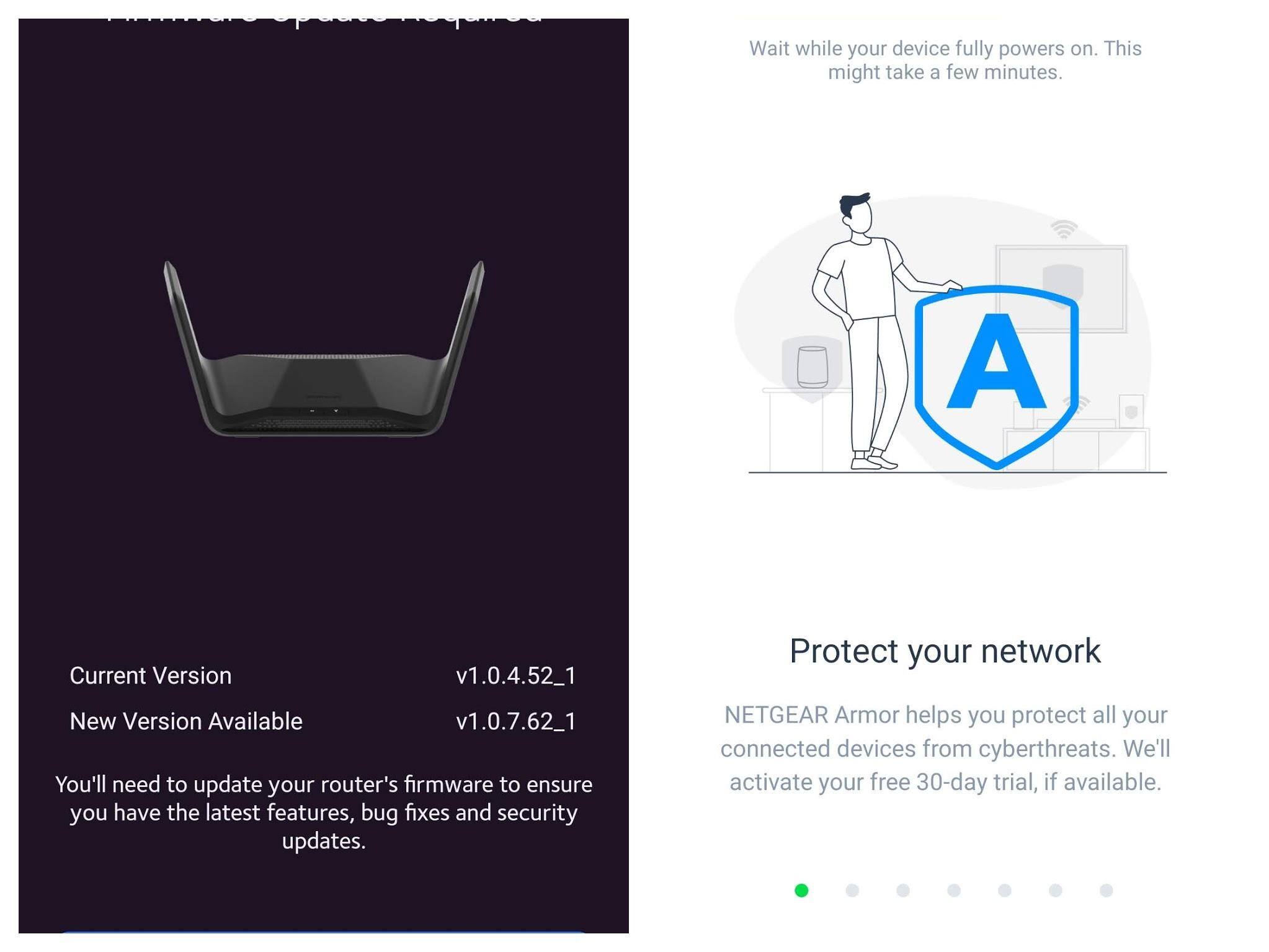Tap the new version number v1.0.7.62_1
The height and width of the screenshot is (952, 1269).
(515, 721)
